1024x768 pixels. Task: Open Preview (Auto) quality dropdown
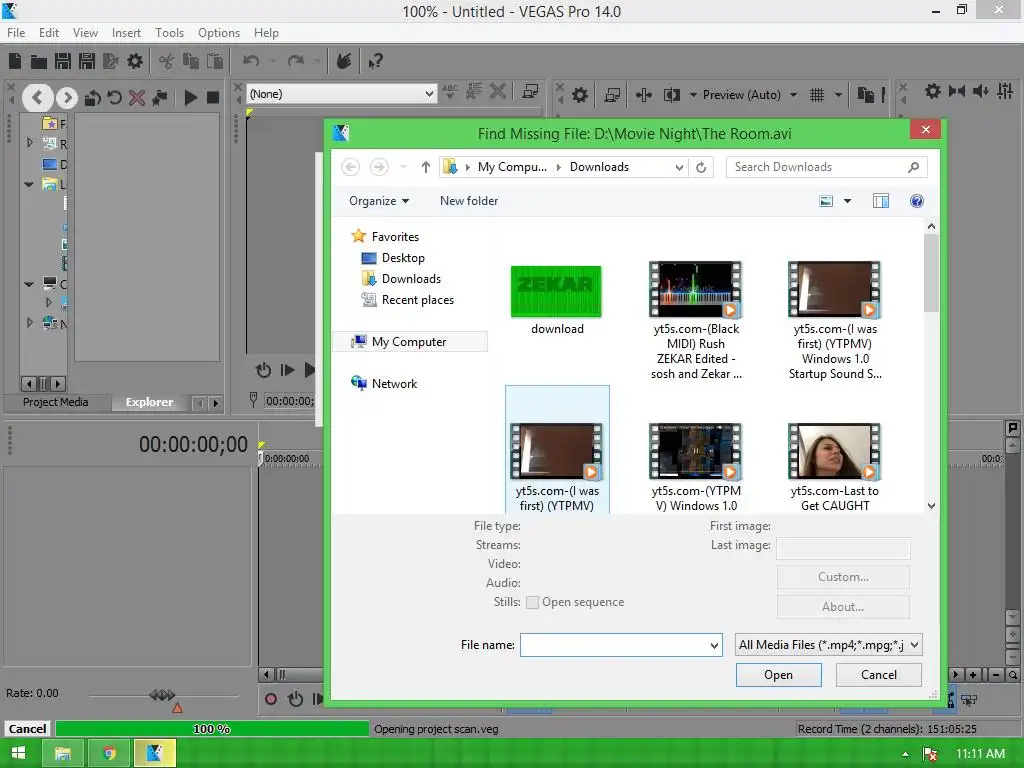tap(793, 95)
